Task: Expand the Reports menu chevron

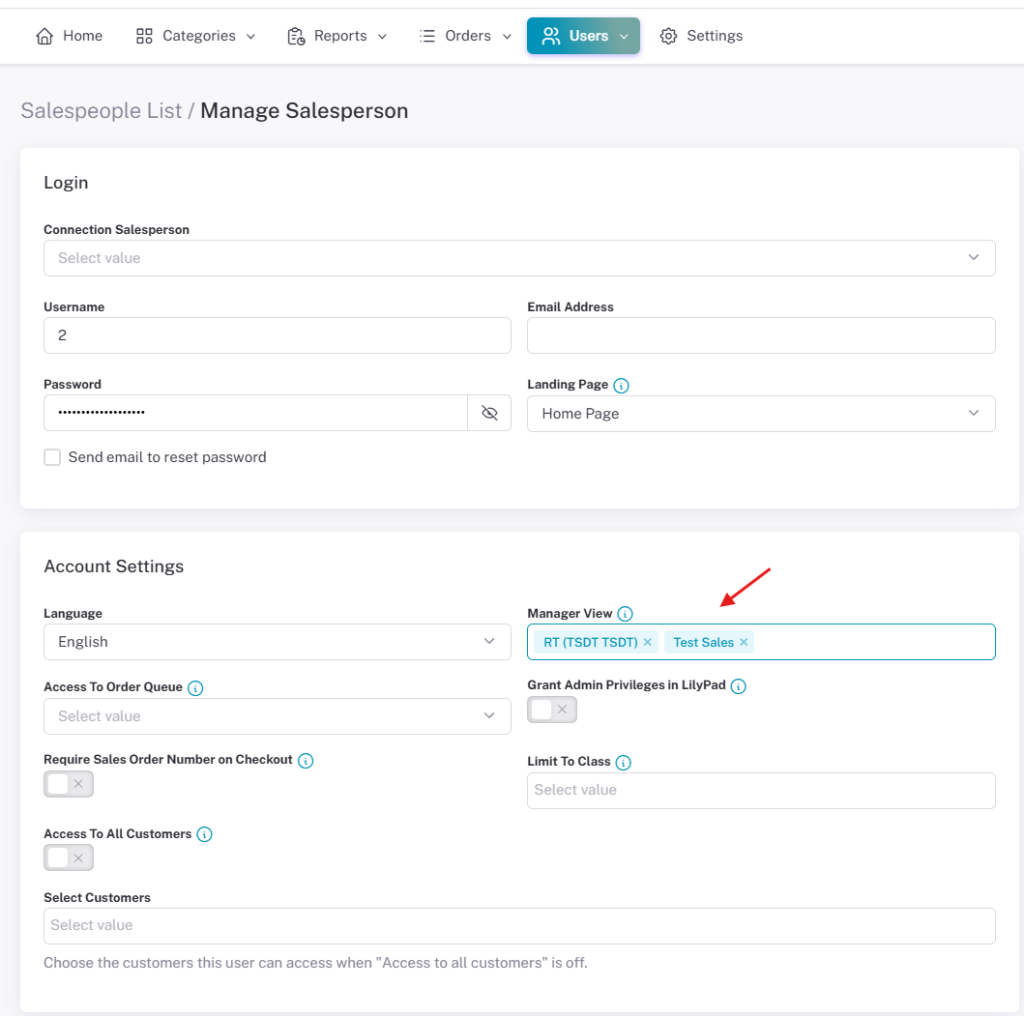Action: coord(383,37)
